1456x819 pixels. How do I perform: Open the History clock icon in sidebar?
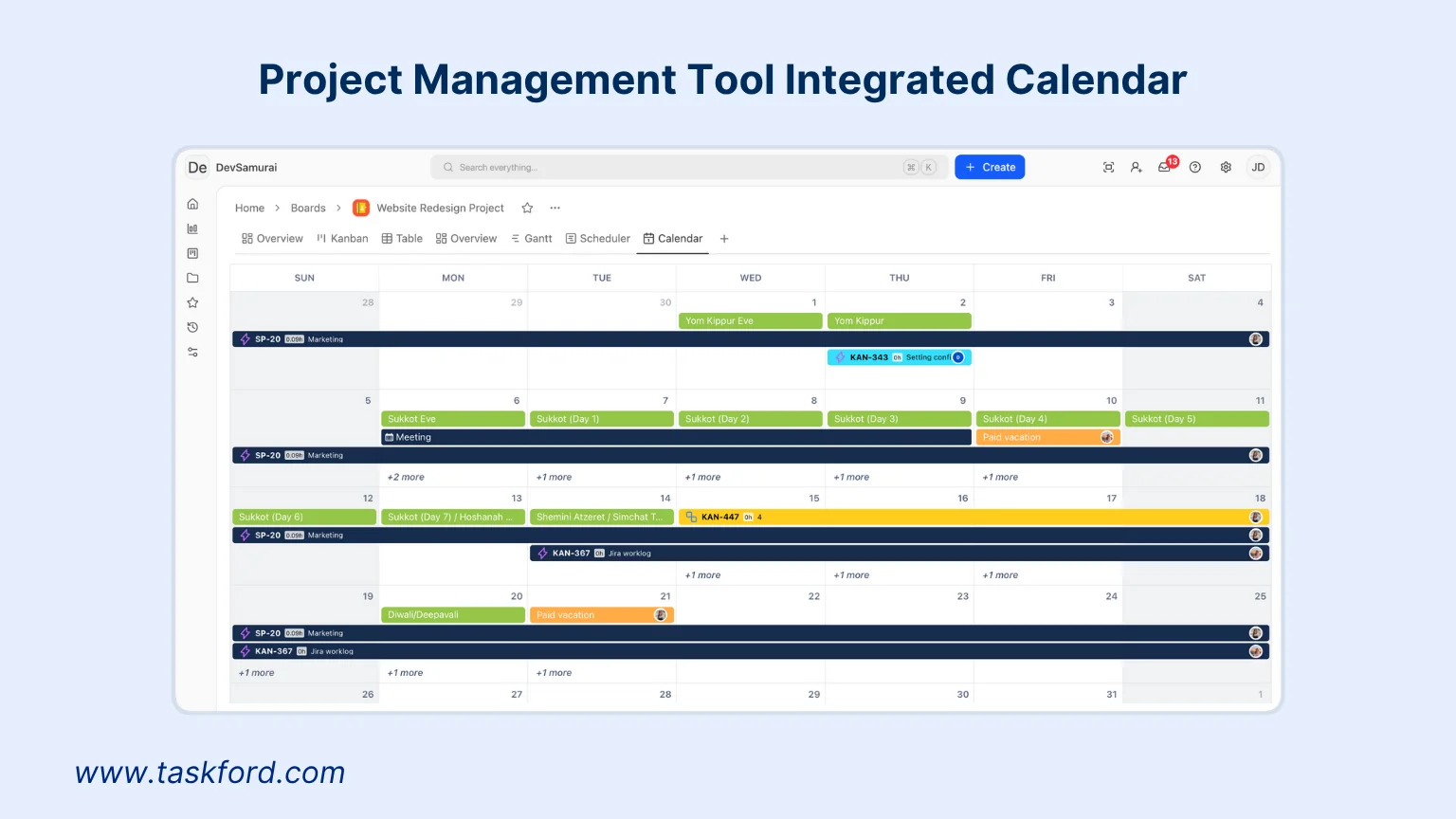click(192, 327)
